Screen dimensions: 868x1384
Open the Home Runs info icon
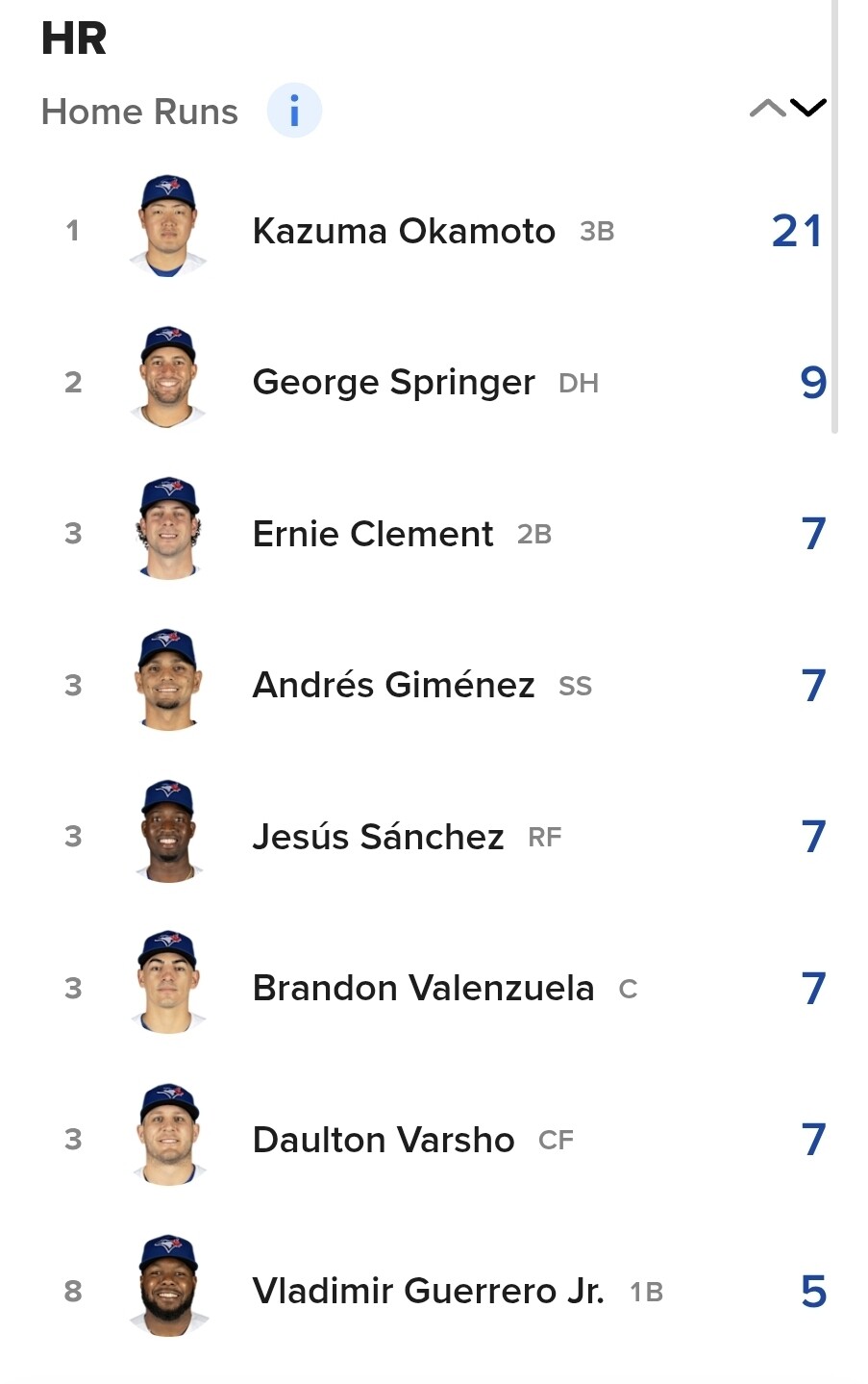294,111
